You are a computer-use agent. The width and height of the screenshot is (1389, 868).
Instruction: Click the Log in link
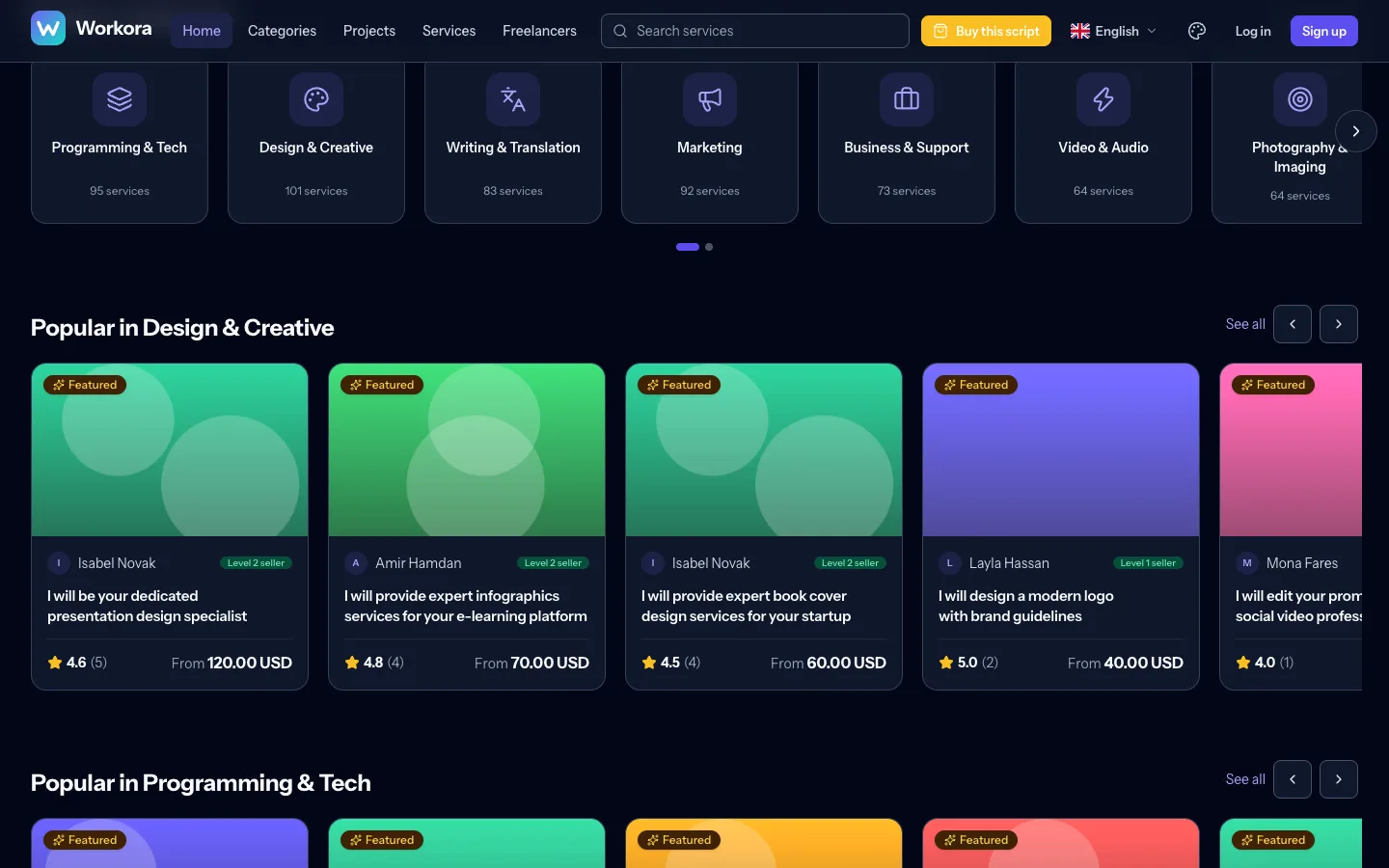pyautogui.click(x=1253, y=31)
